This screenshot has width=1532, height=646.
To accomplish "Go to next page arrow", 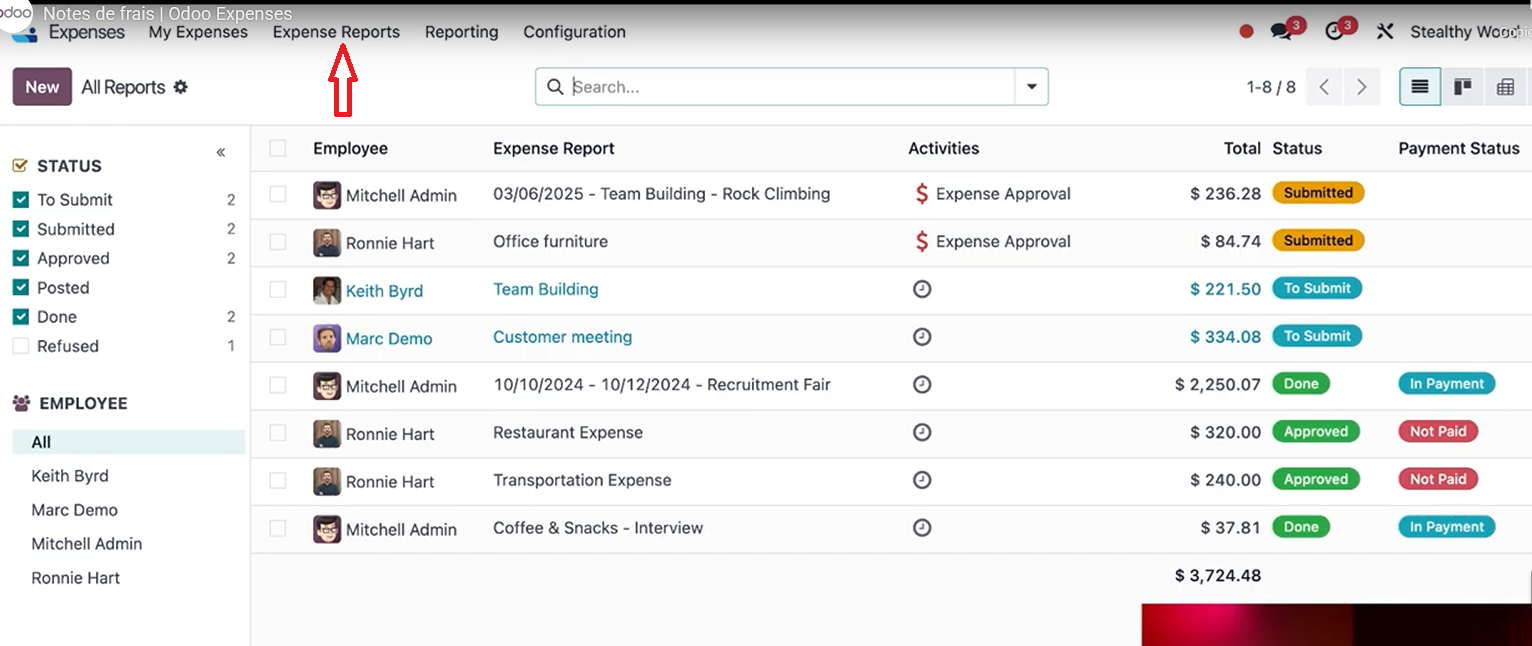I will coord(1361,87).
